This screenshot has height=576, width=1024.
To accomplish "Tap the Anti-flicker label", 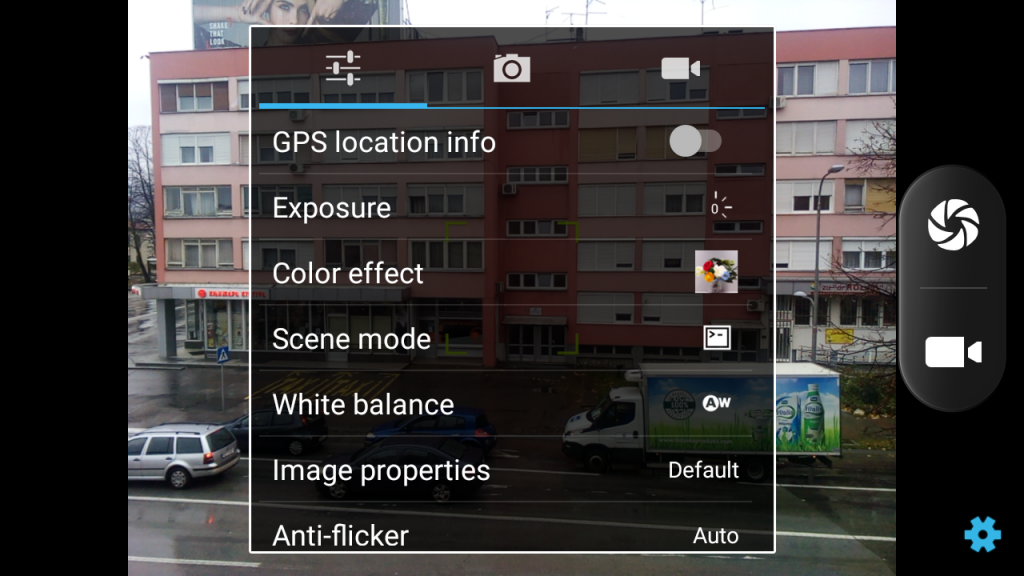I will [x=340, y=536].
